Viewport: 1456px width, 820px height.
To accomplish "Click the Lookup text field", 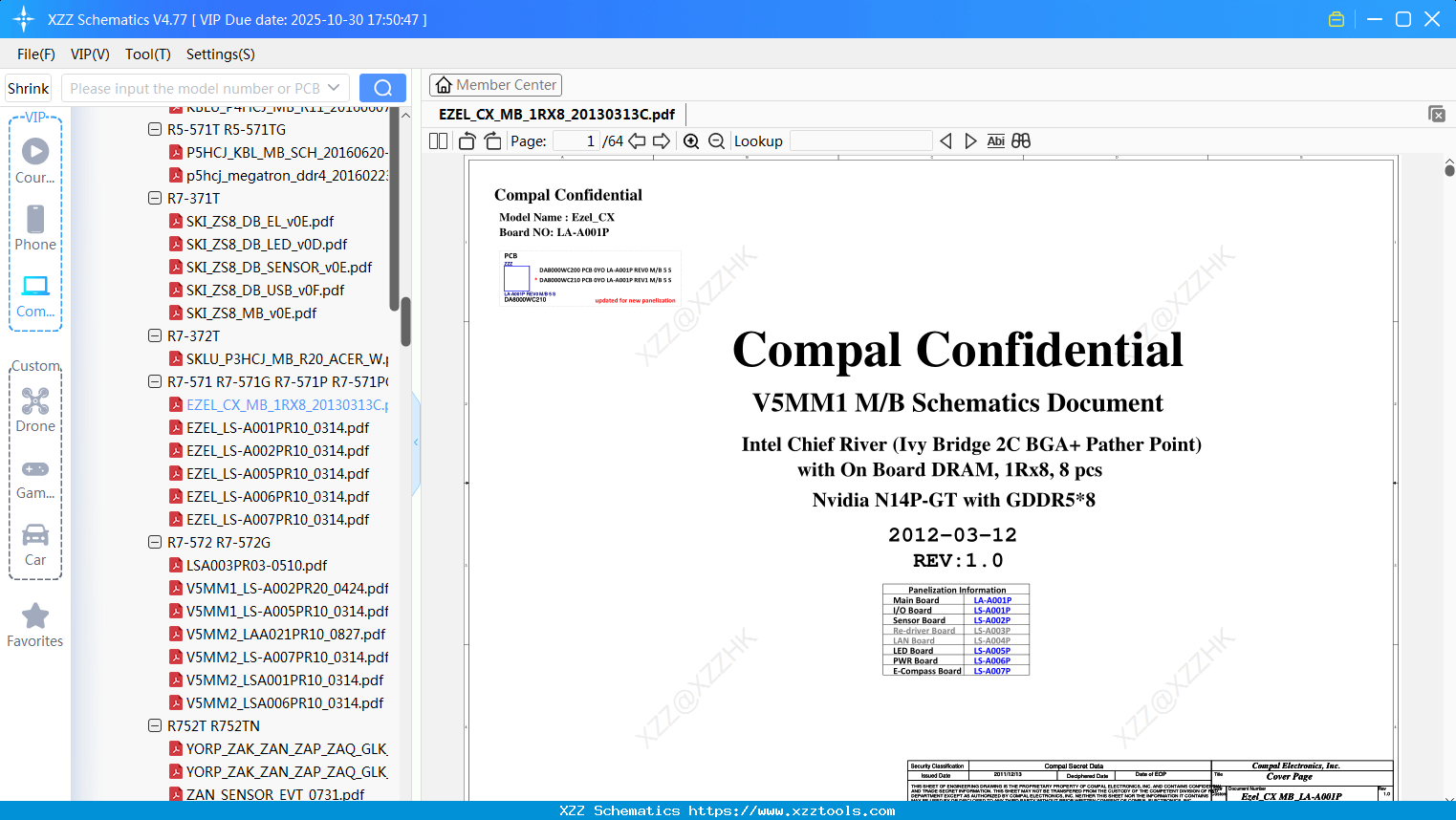I will [x=860, y=141].
